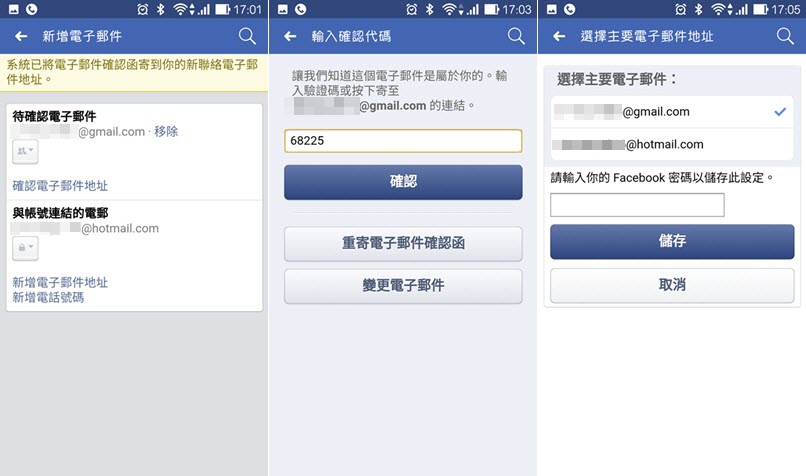Open search on 選擇主要電子郵件地址 header
This screenshot has height=476, width=806.
coord(785,36)
